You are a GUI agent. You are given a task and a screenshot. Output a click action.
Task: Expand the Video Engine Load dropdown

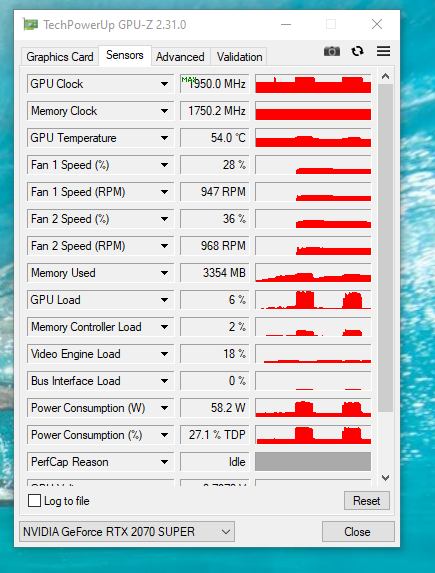164,354
